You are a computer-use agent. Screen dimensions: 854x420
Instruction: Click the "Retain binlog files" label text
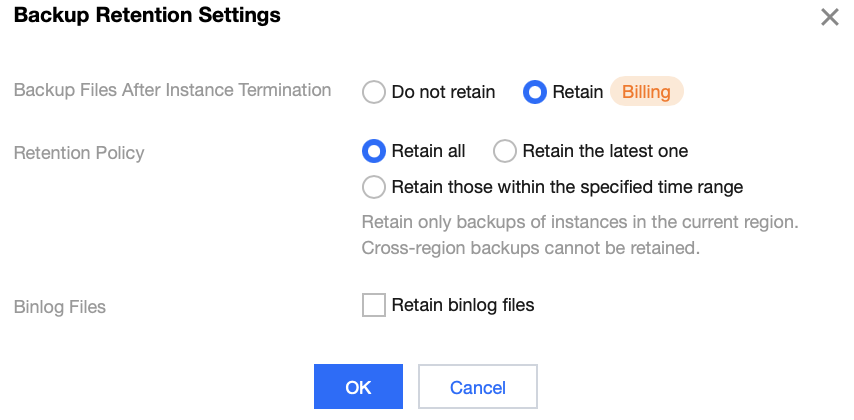[x=463, y=305]
